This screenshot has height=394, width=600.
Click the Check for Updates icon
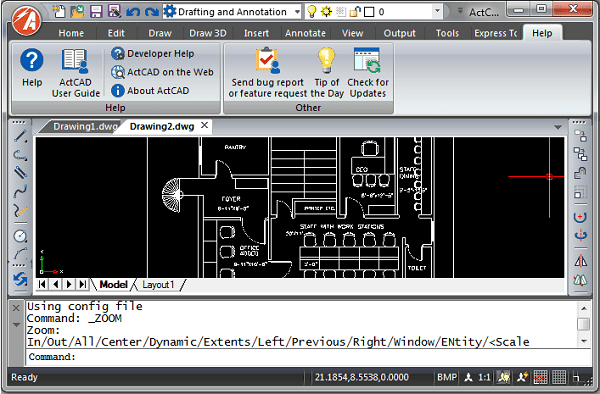pos(367,60)
